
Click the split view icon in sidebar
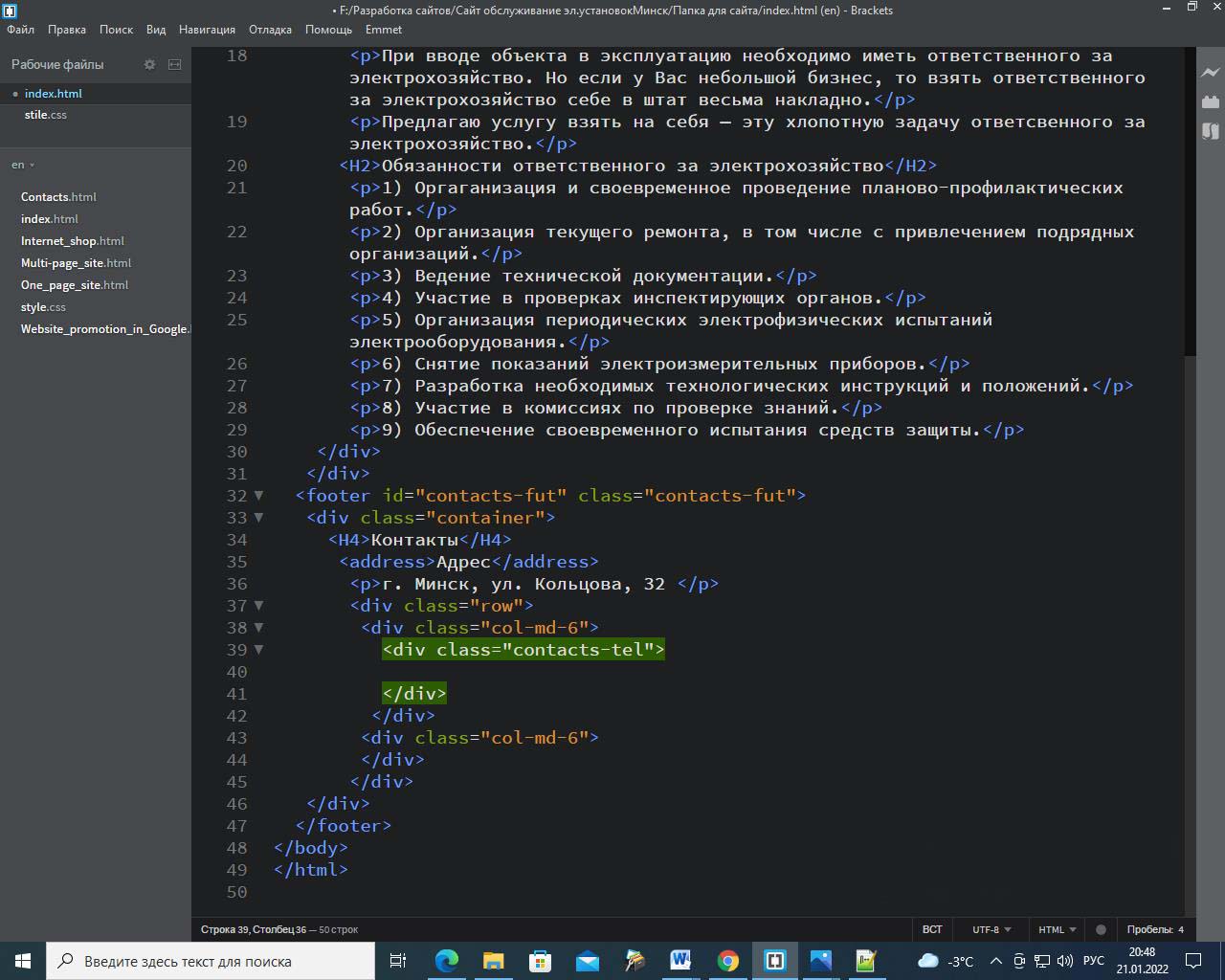[x=174, y=64]
